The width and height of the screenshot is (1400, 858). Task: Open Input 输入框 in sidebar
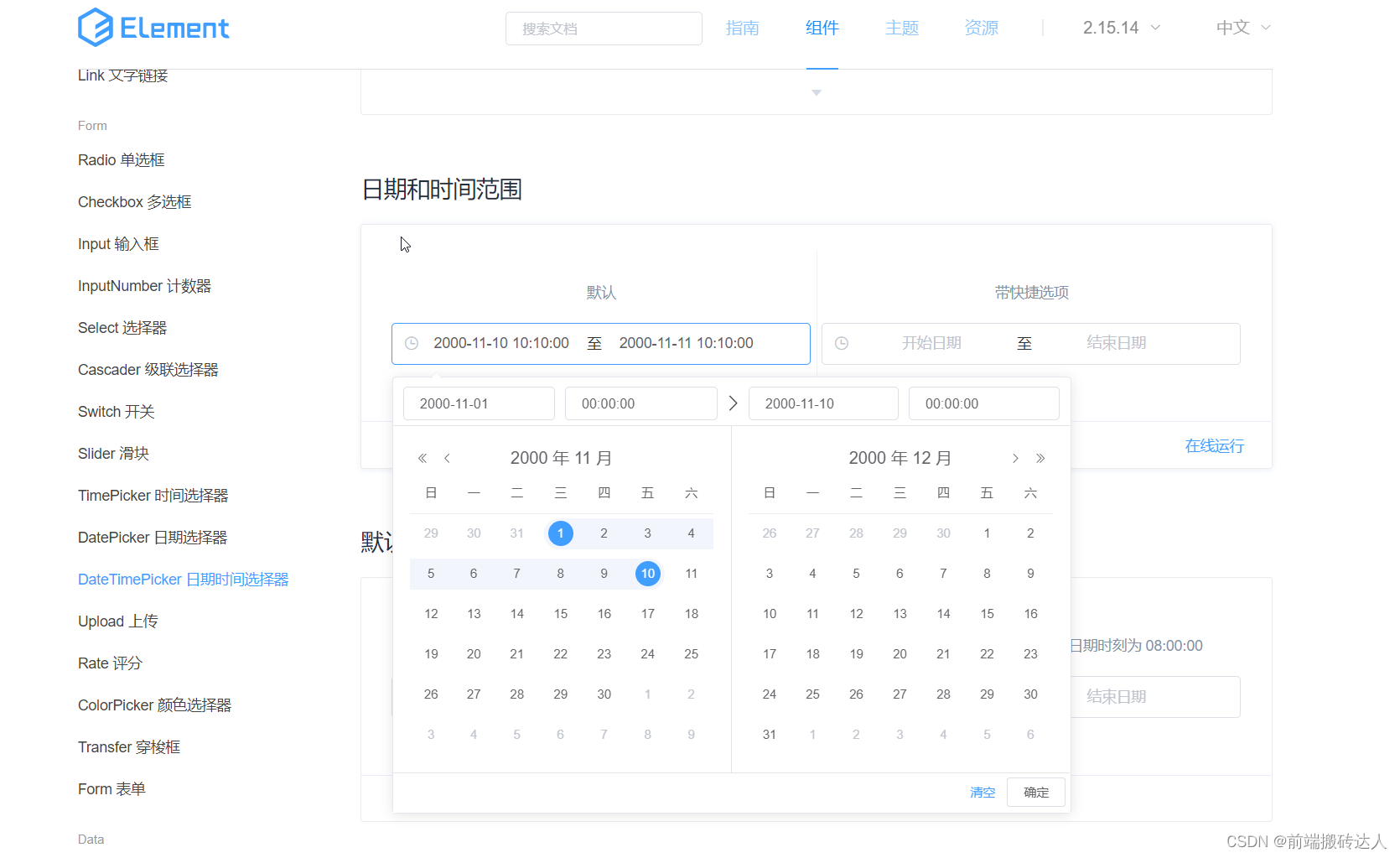pyautogui.click(x=118, y=244)
